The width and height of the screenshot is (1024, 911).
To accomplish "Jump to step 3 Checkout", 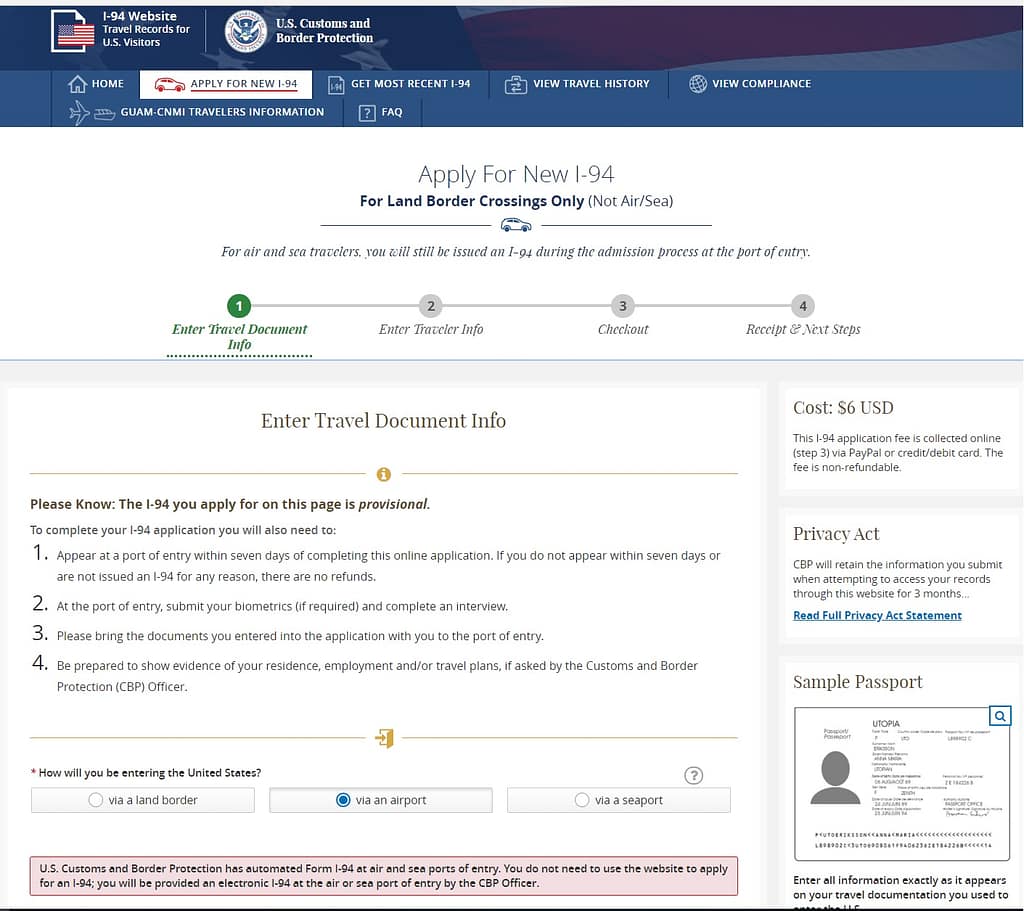I will click(x=622, y=306).
